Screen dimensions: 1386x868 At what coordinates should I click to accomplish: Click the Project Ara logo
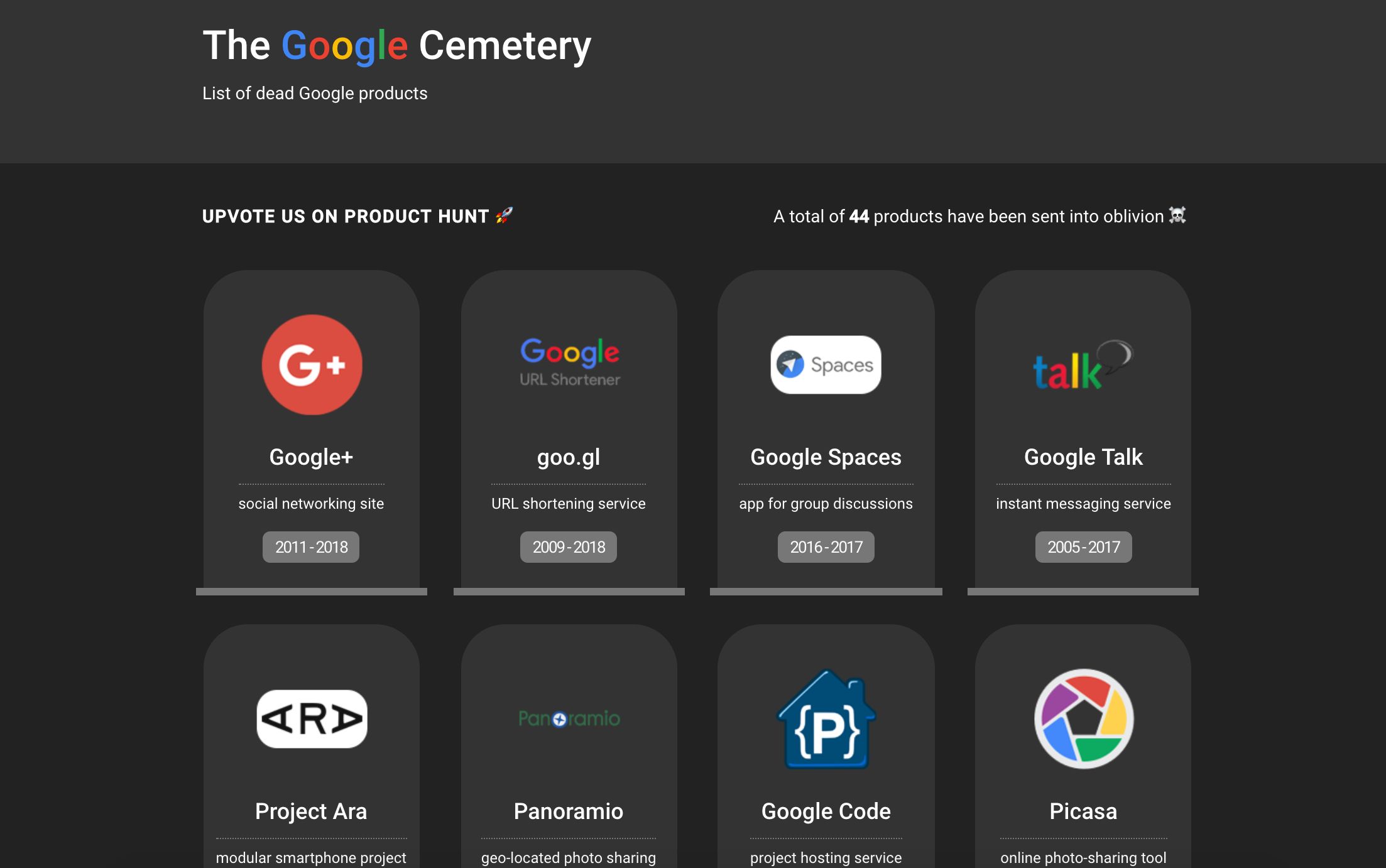[311, 719]
